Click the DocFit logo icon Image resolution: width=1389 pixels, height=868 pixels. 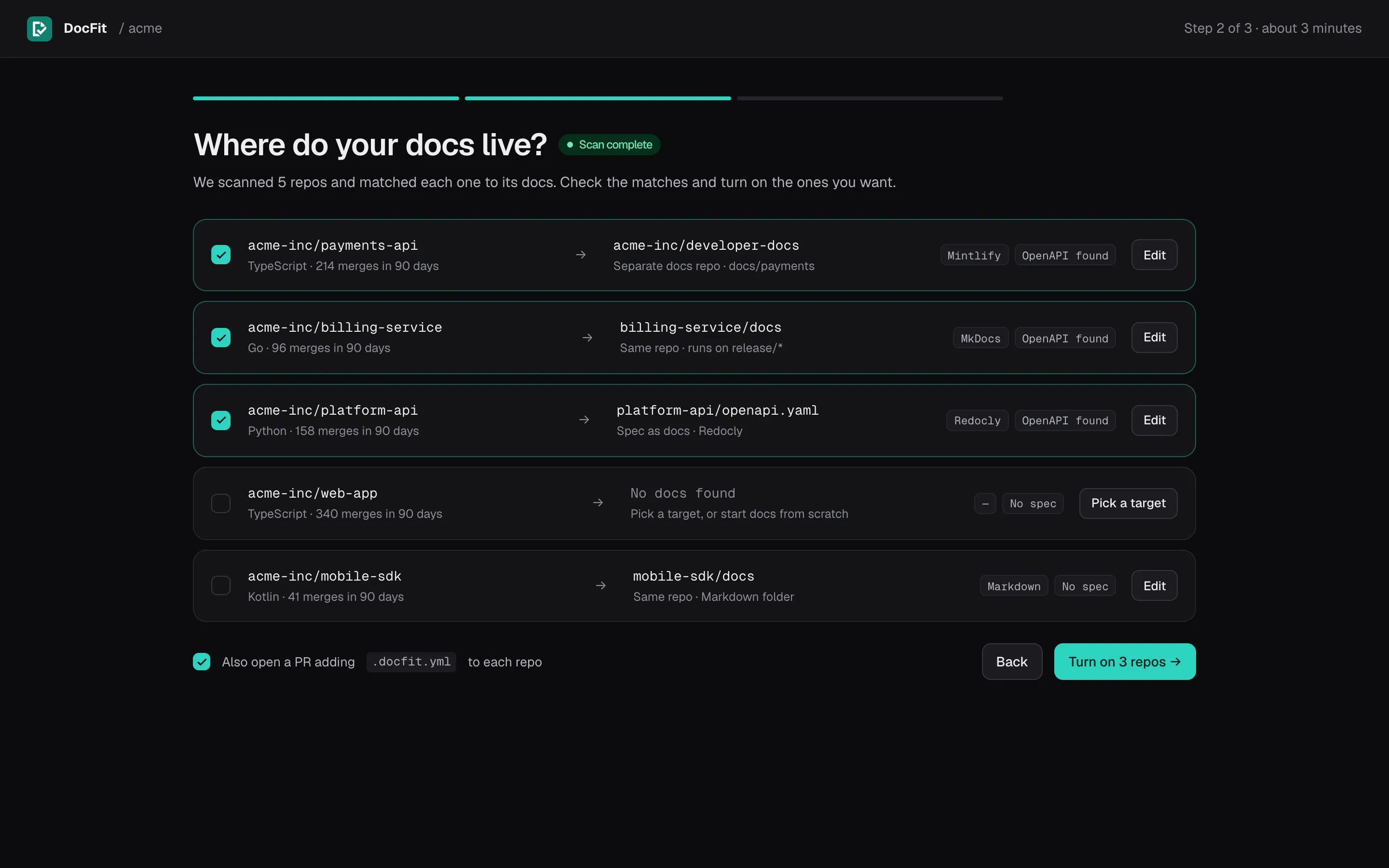coord(40,28)
